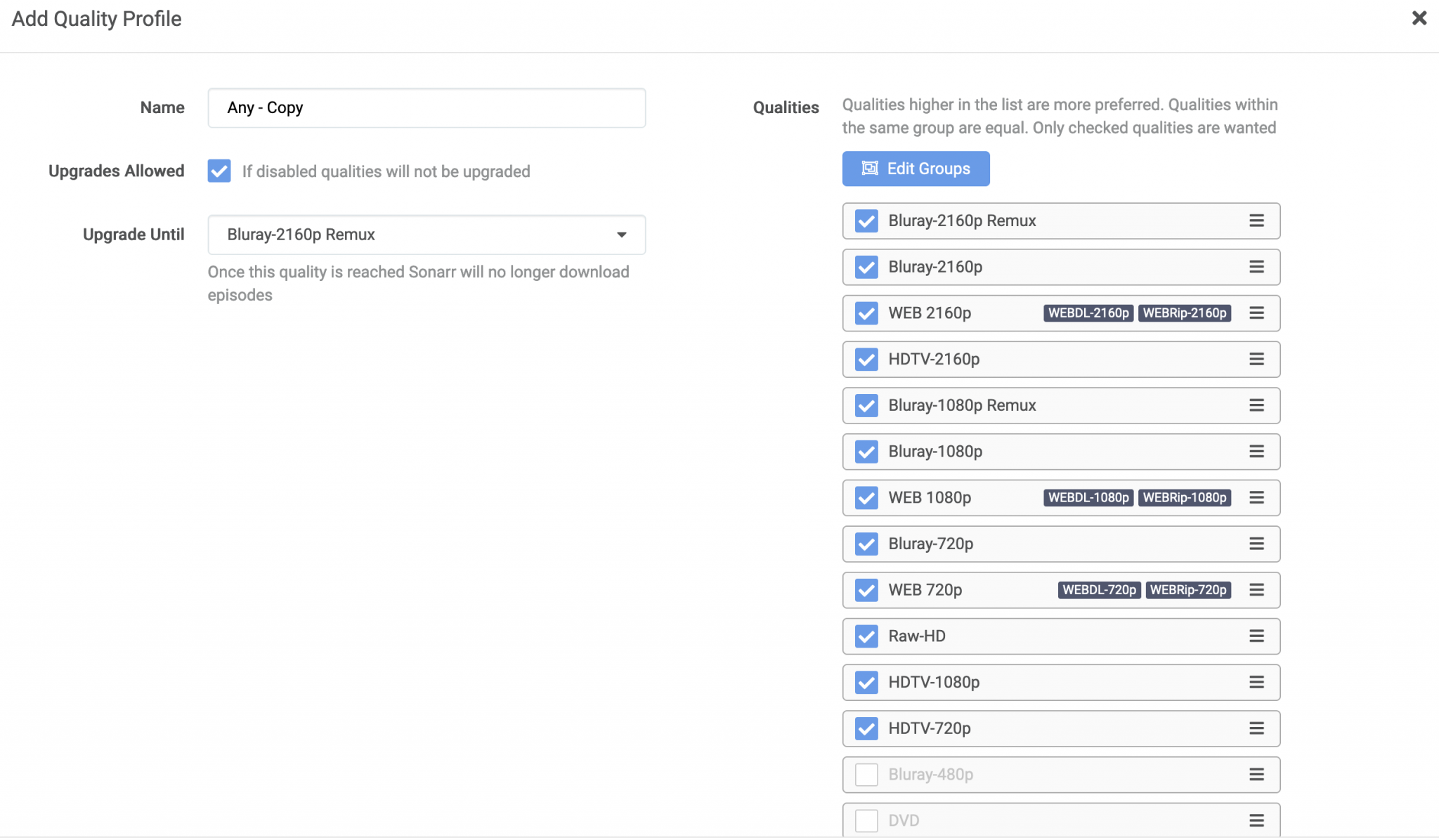Click the Upgrade Until dropdown arrow
Screen dimensions: 1439x840
pos(621,235)
